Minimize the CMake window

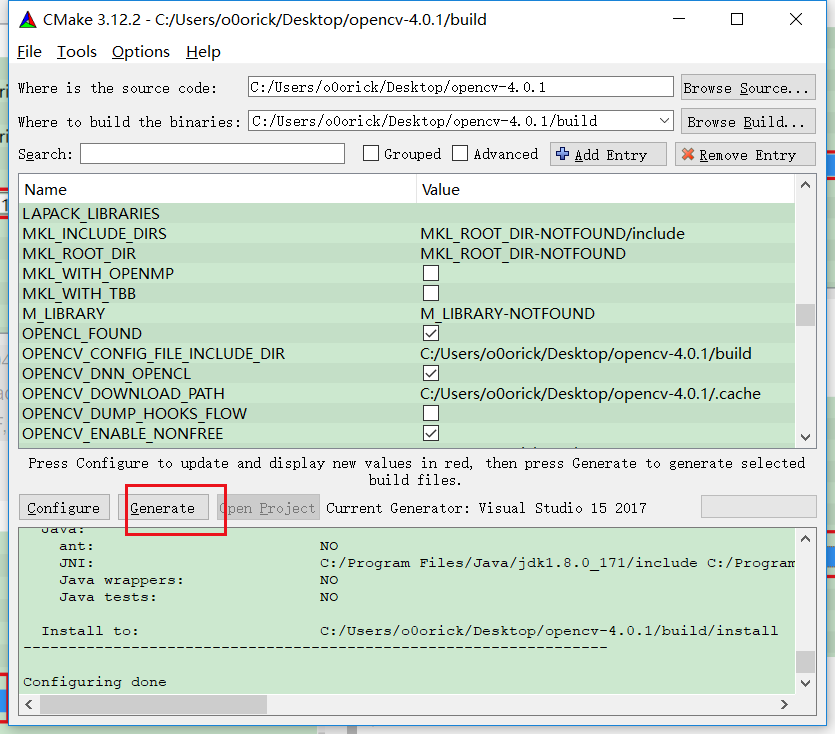click(679, 19)
